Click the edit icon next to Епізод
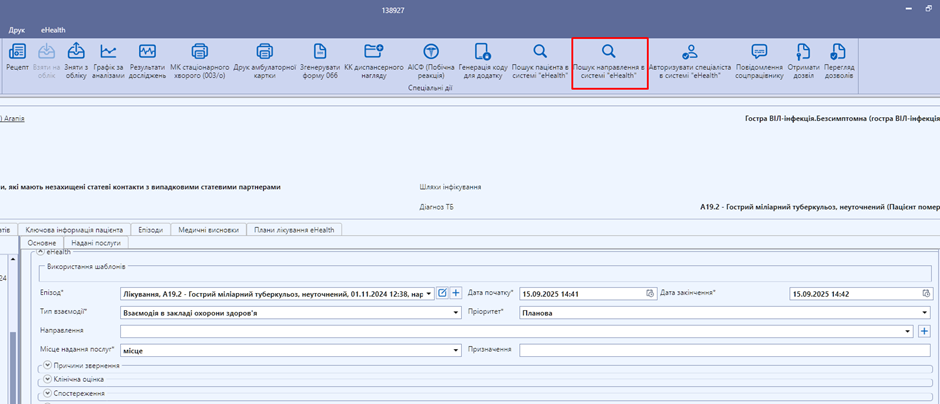Screen dimensions: 940x404 [443, 293]
